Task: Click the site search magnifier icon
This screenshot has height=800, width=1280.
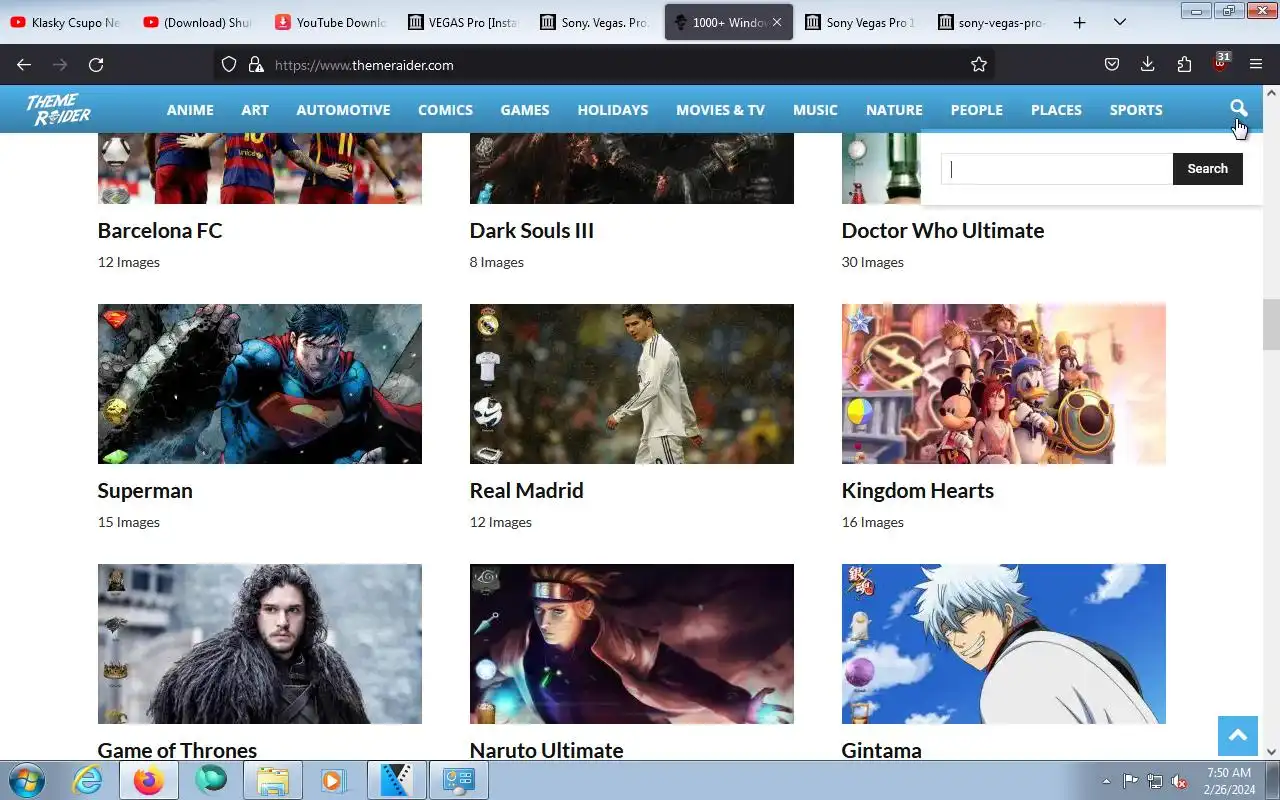Action: click(1238, 108)
